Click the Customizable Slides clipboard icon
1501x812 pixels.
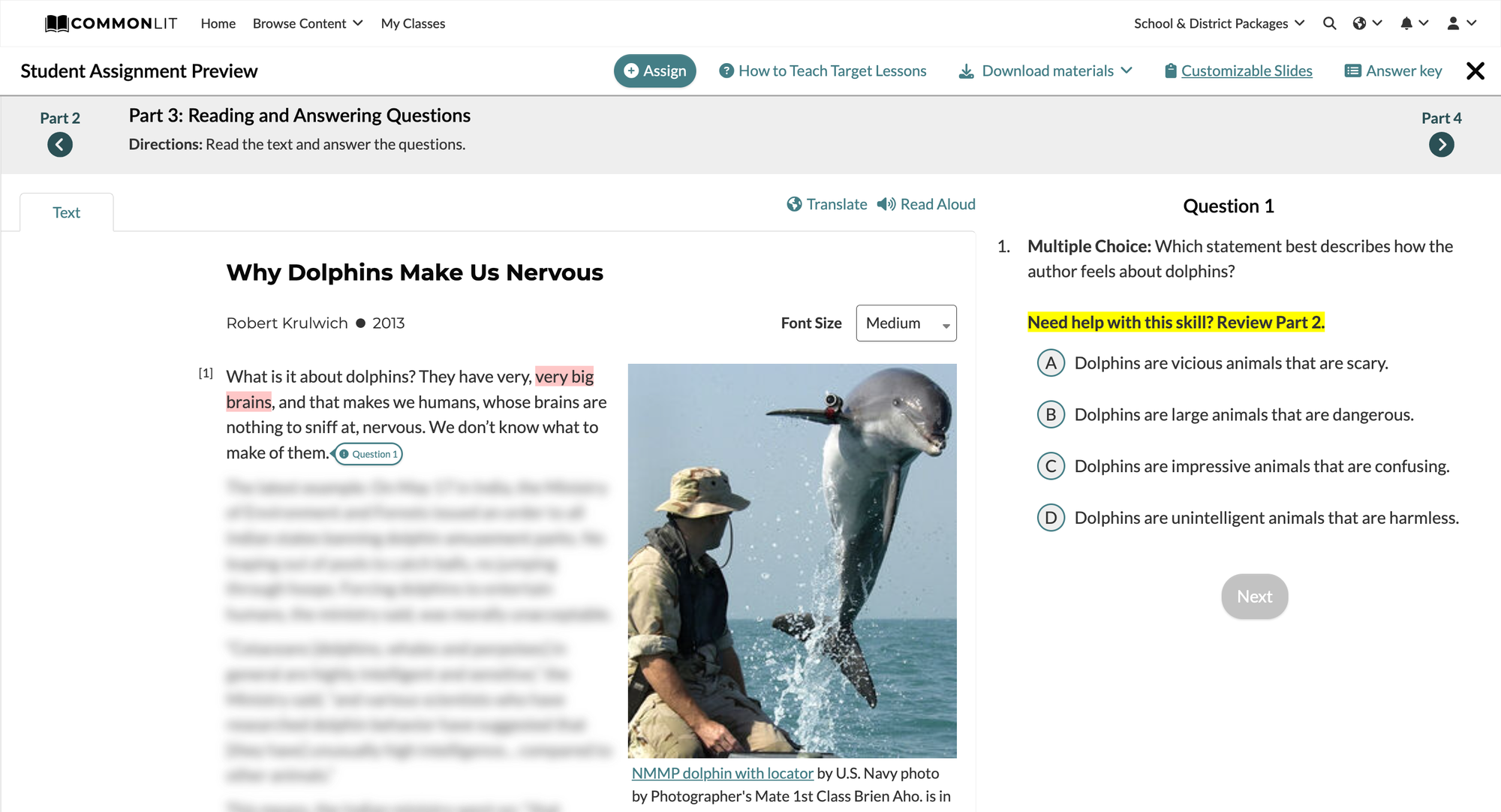[1170, 71]
